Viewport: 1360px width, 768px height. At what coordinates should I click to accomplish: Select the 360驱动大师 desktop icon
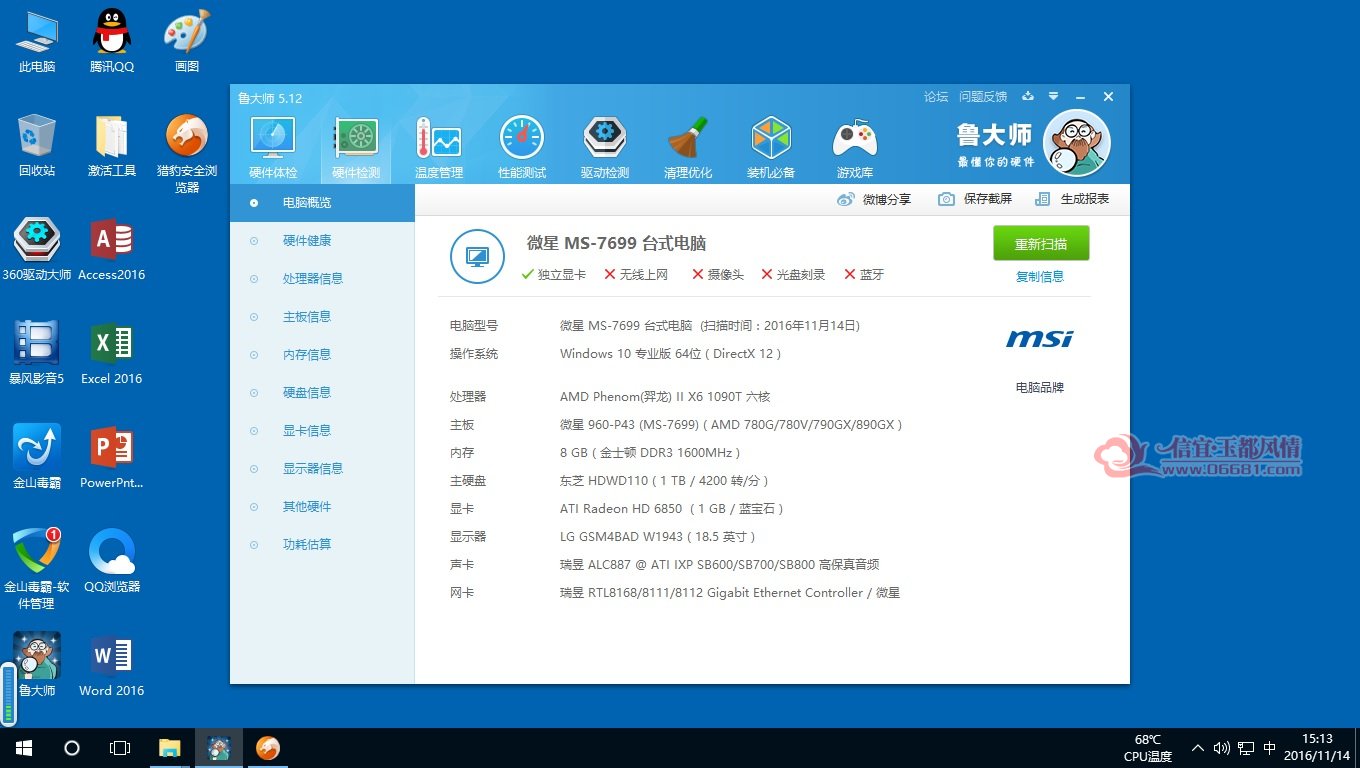pyautogui.click(x=37, y=249)
